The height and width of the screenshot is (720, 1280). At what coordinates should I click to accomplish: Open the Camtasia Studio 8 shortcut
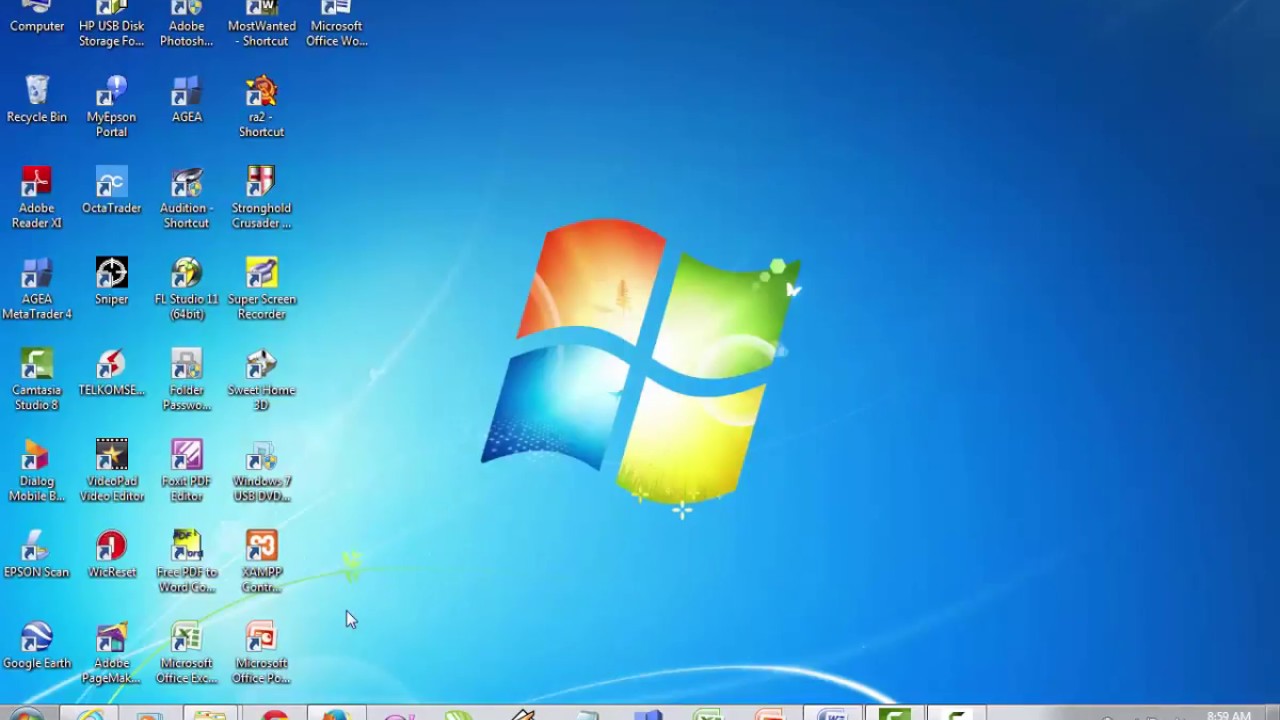[x=37, y=379]
